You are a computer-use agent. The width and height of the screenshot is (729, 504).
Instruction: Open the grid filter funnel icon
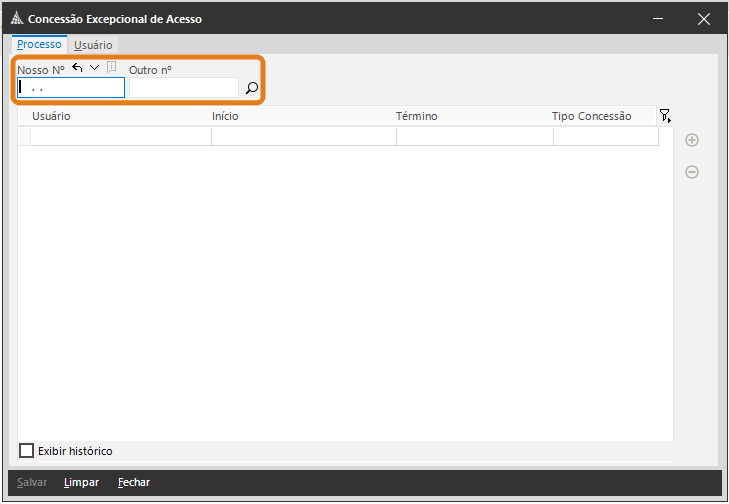click(665, 116)
